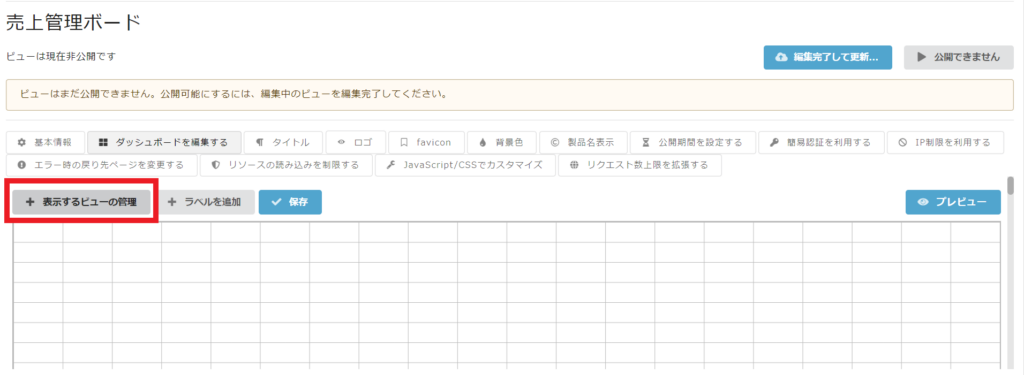This screenshot has height=375, width=1024.
Task: Switch to the ロゴ tab
Action: click(x=355, y=142)
